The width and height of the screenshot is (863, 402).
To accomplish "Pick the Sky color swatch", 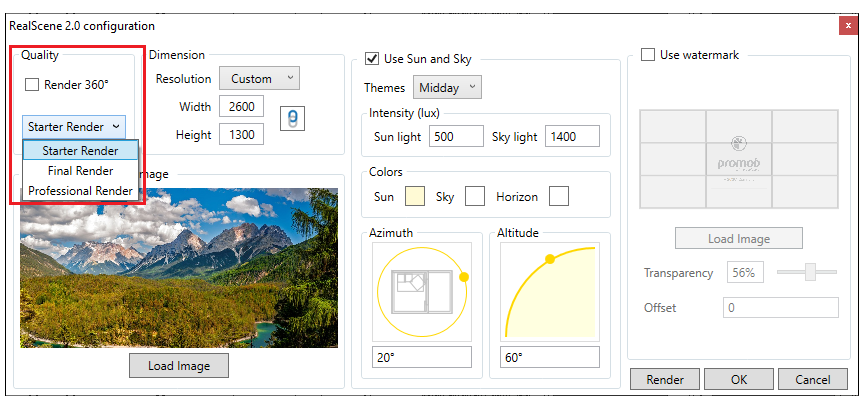I will 475,196.
